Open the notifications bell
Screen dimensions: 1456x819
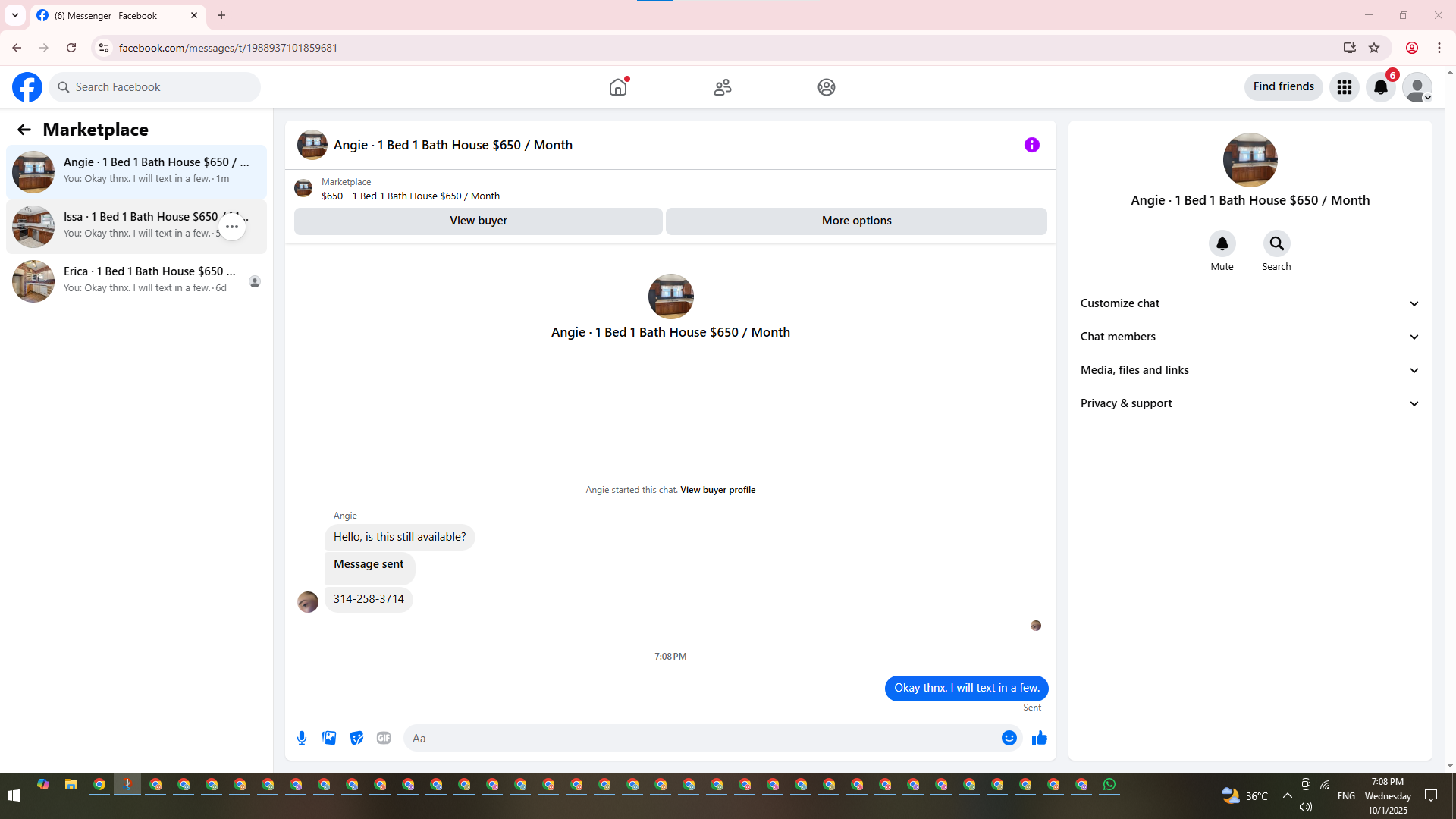(x=1381, y=87)
